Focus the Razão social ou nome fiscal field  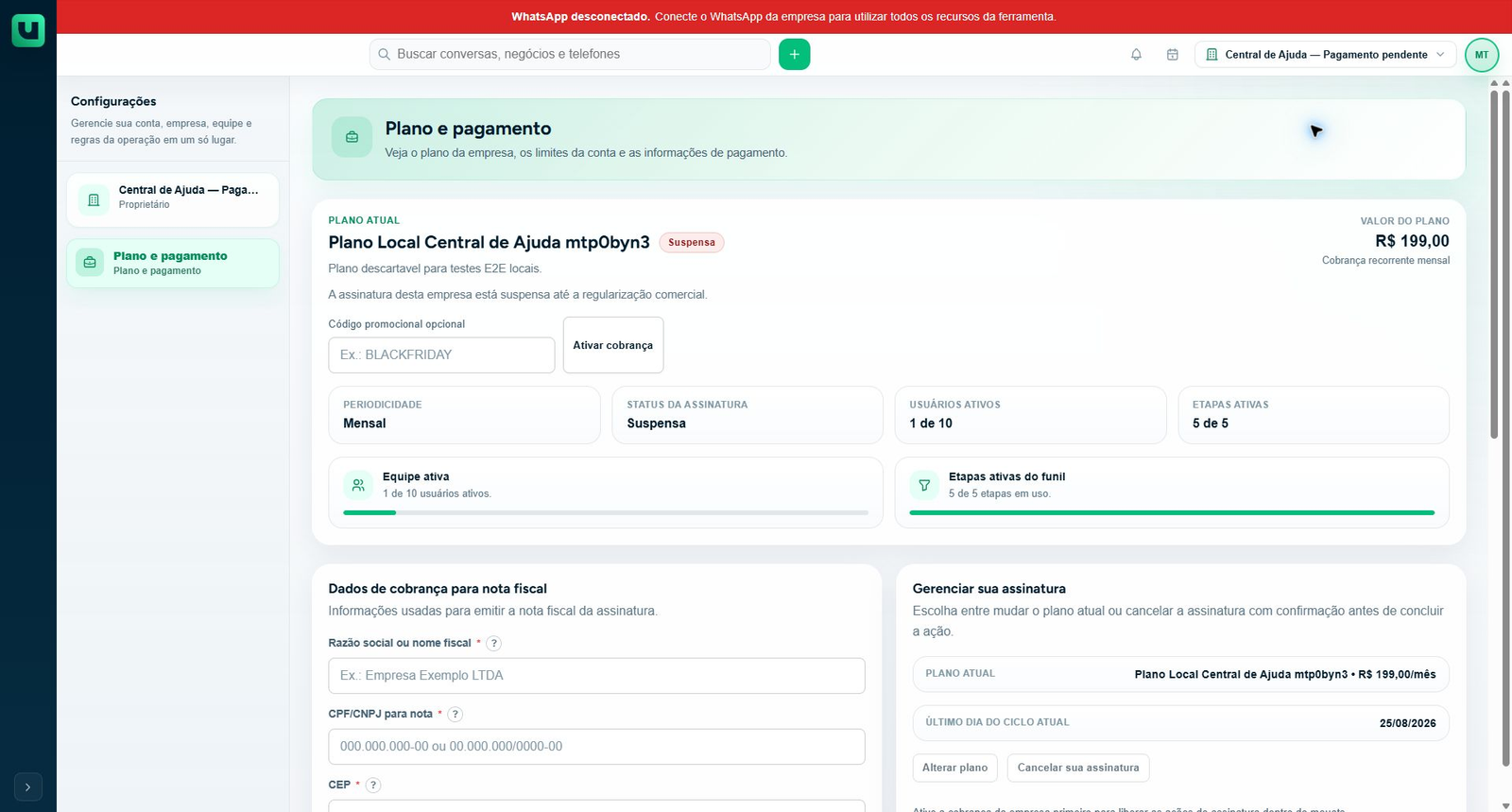pos(596,676)
